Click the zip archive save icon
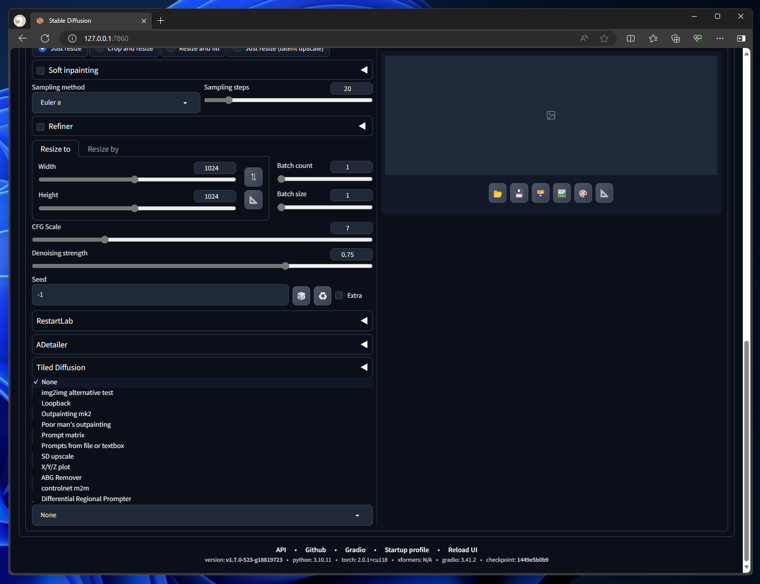Viewport: 760px width, 584px height. (540, 193)
